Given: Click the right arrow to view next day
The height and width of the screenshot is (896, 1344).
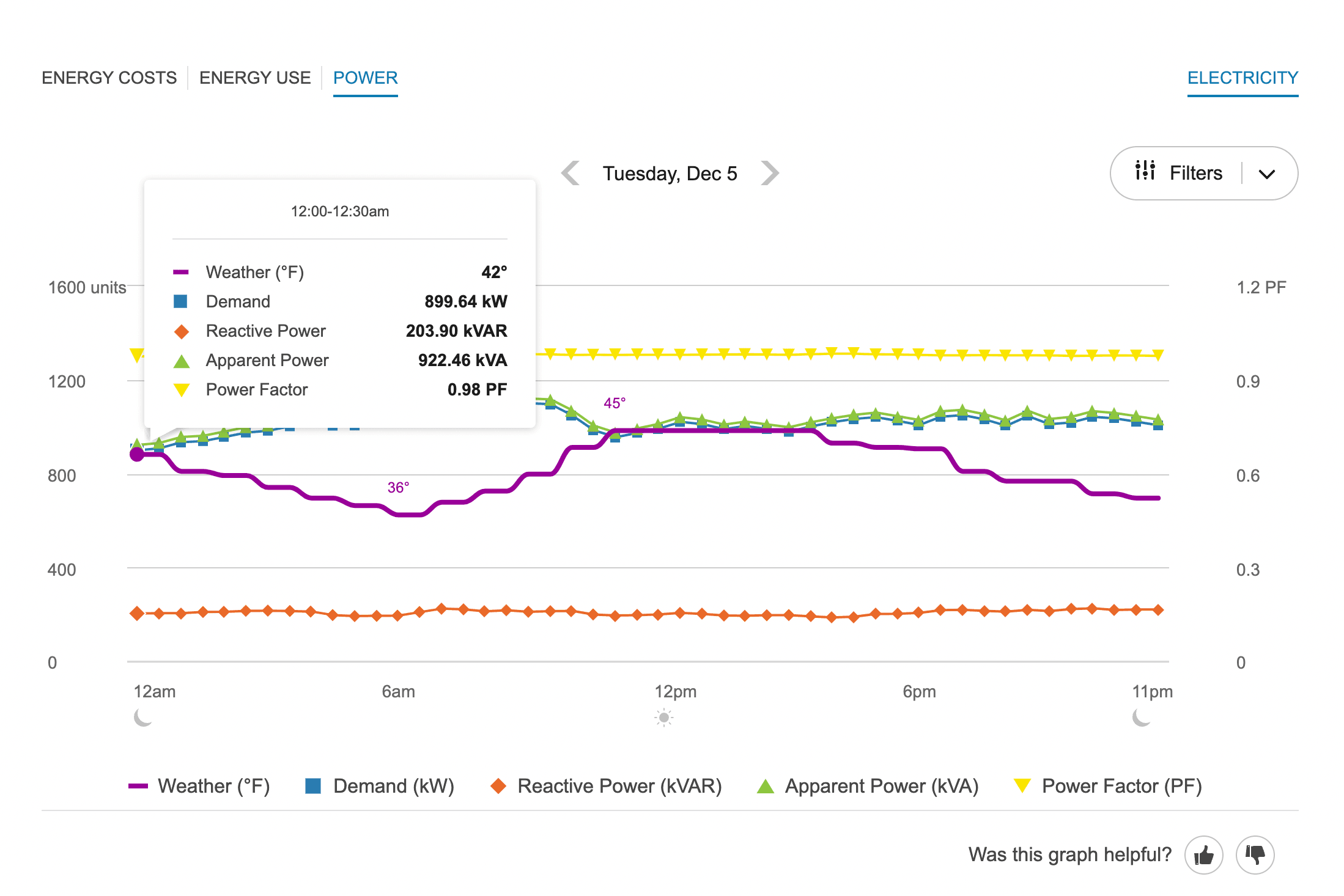Looking at the screenshot, I should 771,173.
